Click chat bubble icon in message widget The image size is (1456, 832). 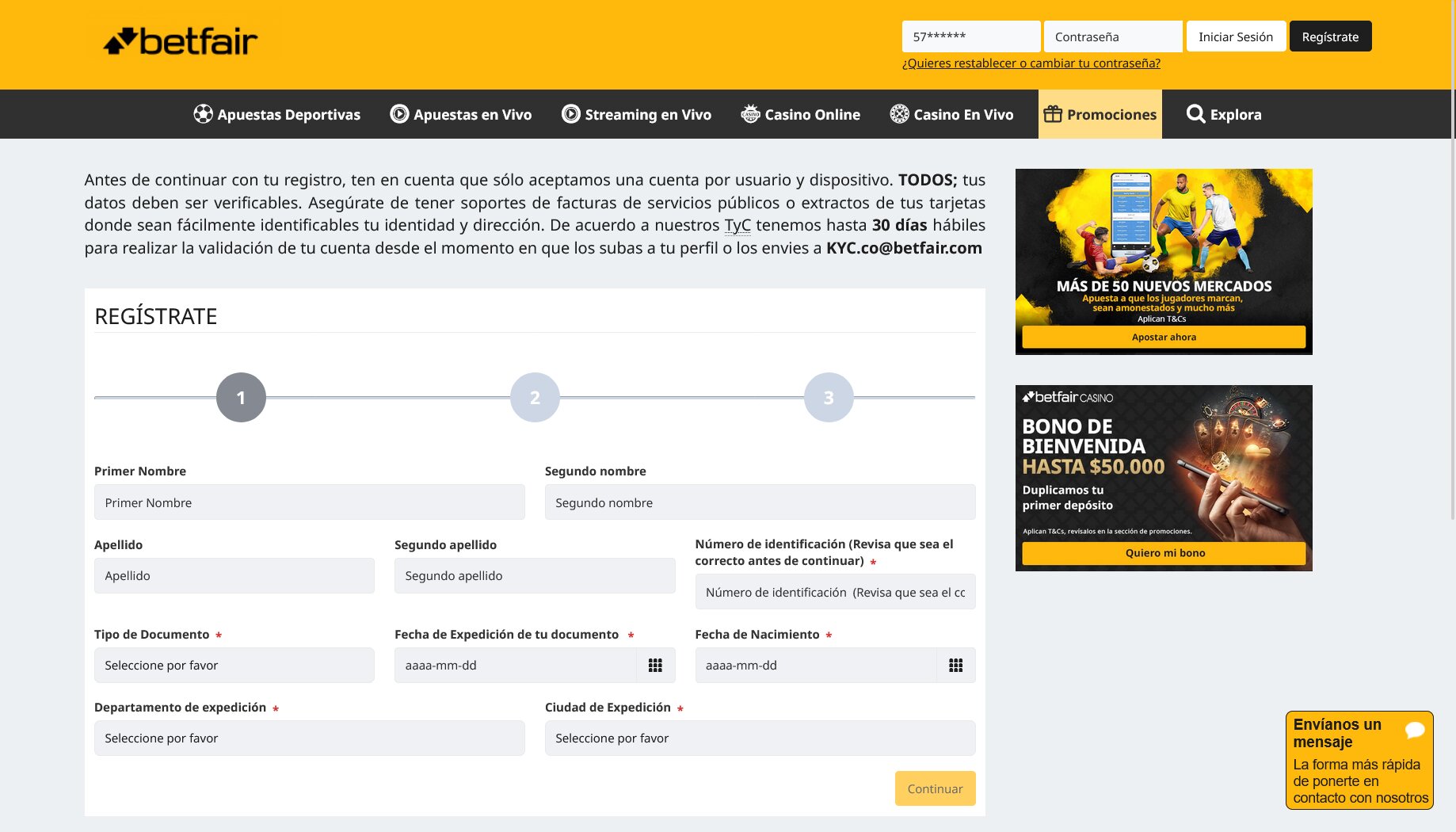(1415, 730)
